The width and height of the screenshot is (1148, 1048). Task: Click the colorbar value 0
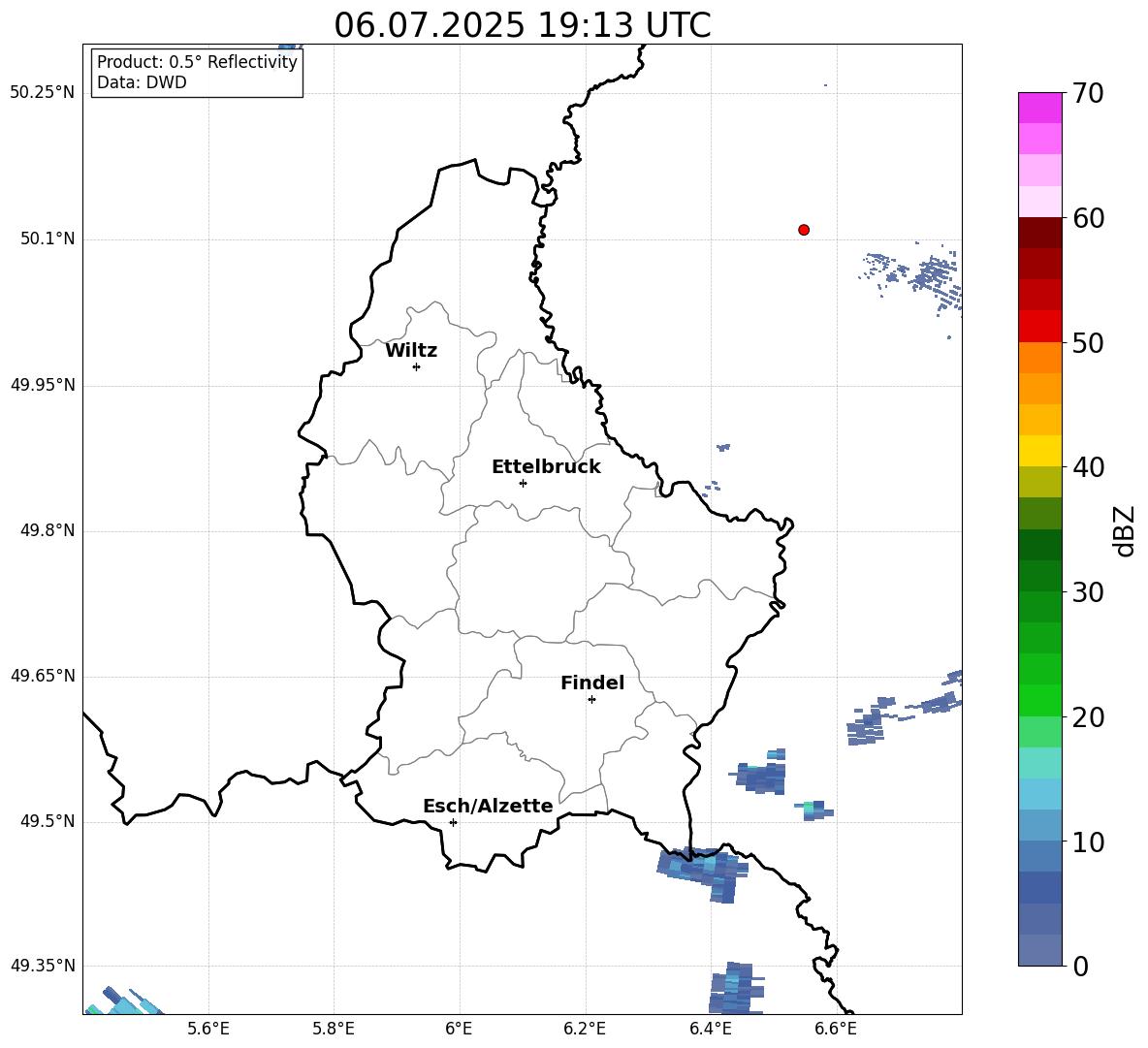click(1081, 967)
